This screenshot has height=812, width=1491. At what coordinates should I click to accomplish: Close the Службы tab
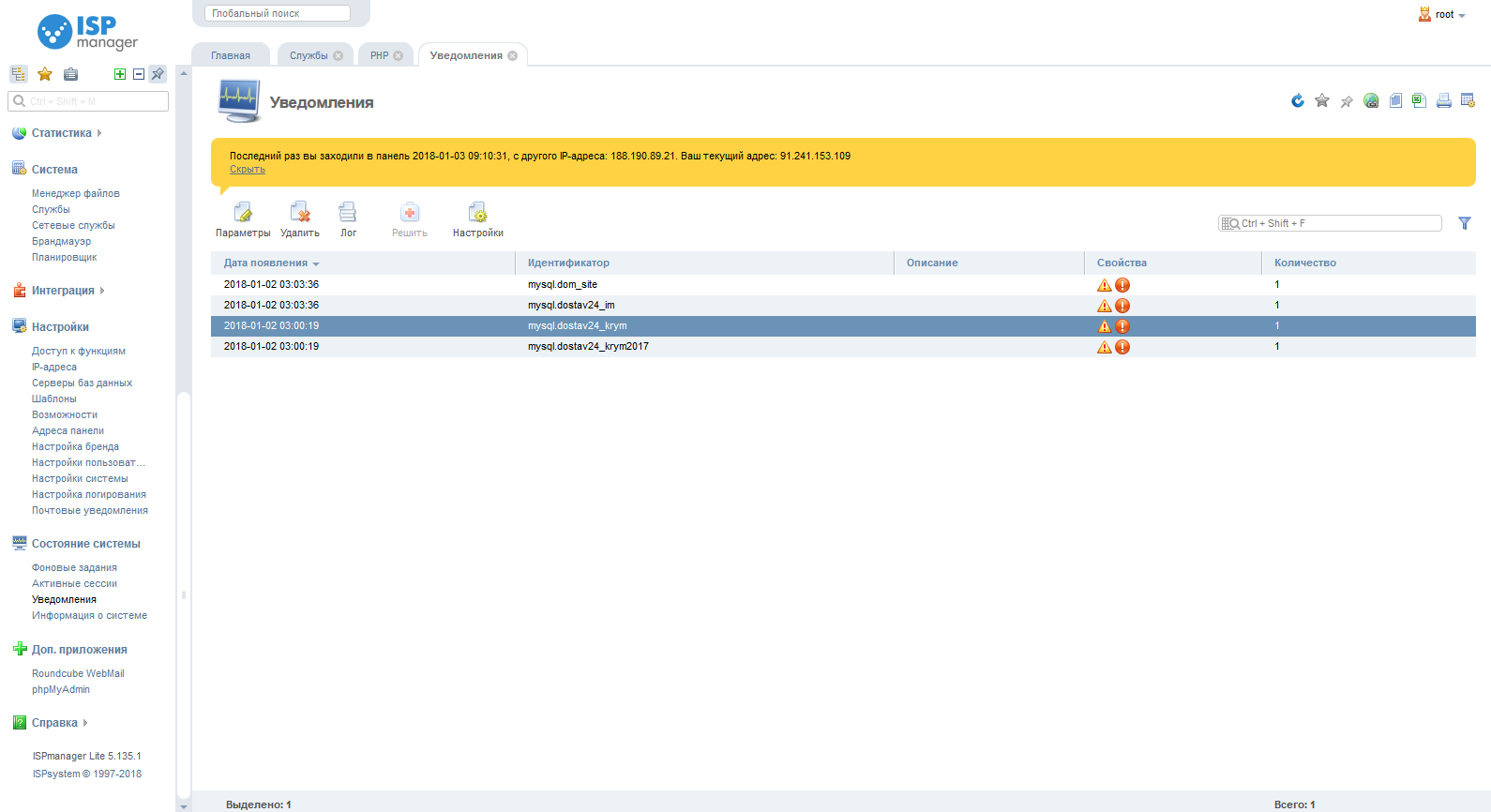[339, 55]
